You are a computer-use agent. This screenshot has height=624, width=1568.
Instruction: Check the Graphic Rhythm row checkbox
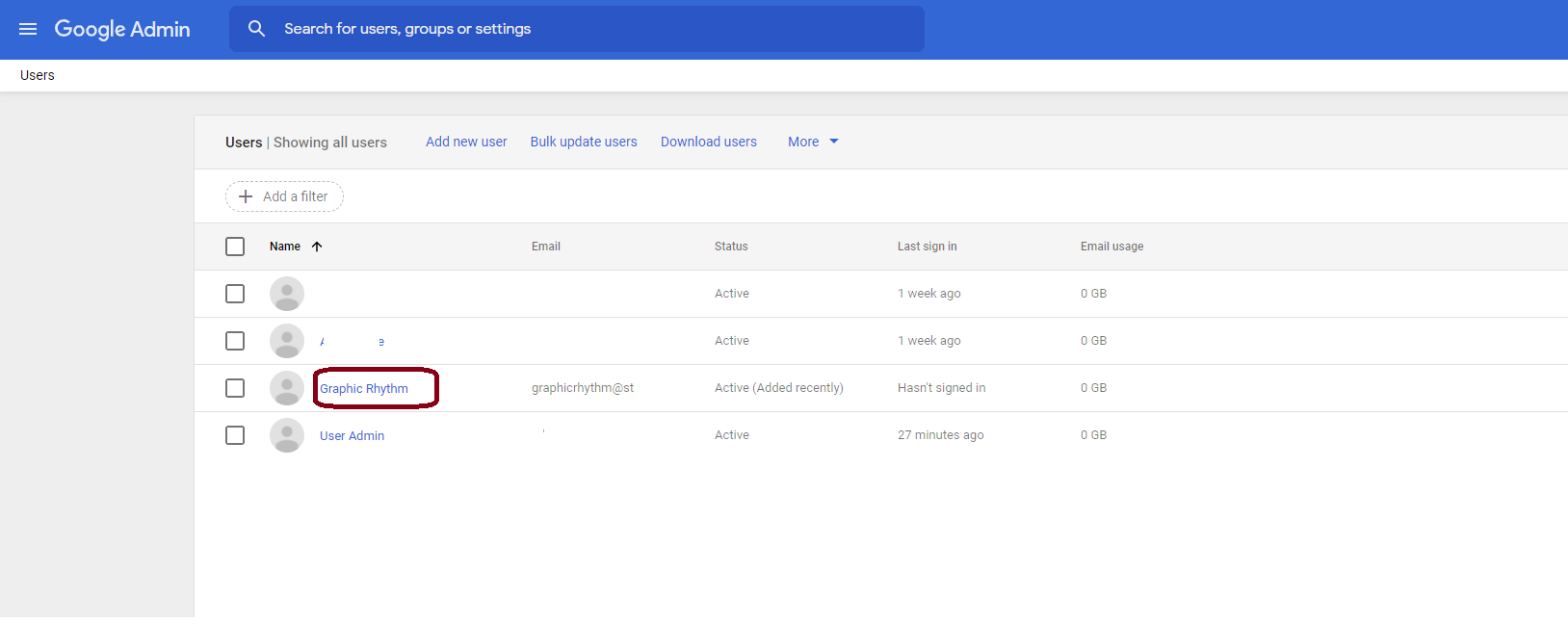pos(235,388)
